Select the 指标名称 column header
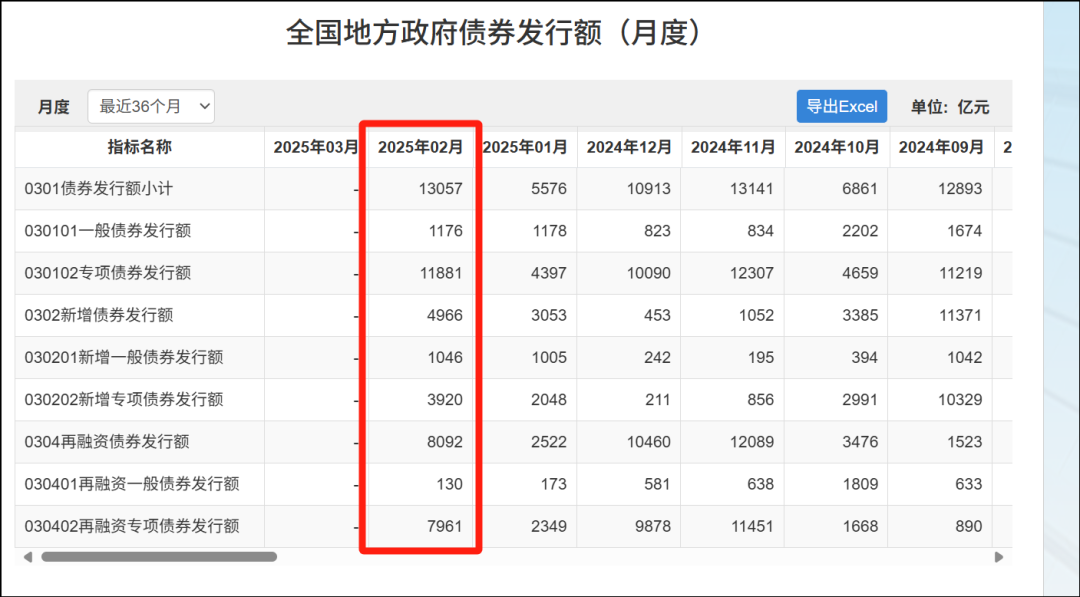Viewport: 1080px width, 597px height. pos(140,147)
